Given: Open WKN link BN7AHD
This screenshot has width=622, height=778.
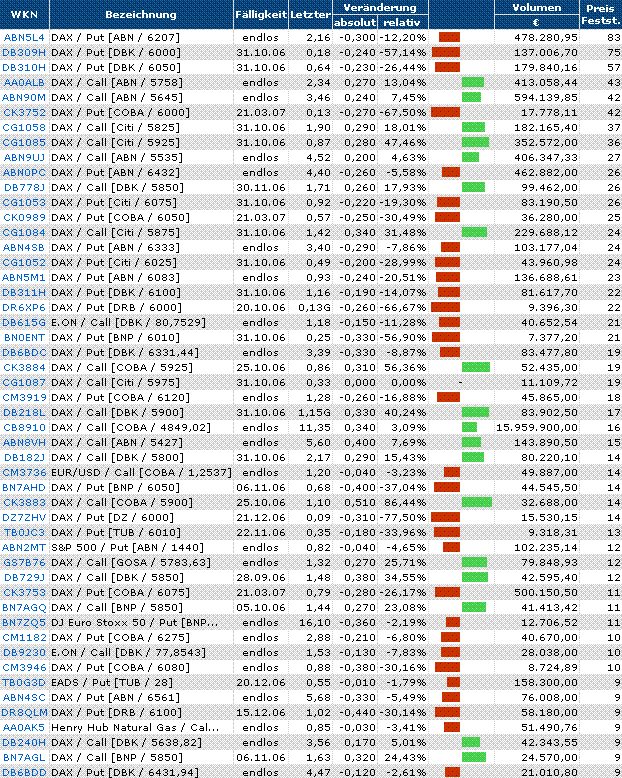Looking at the screenshot, I should [x=24, y=488].
